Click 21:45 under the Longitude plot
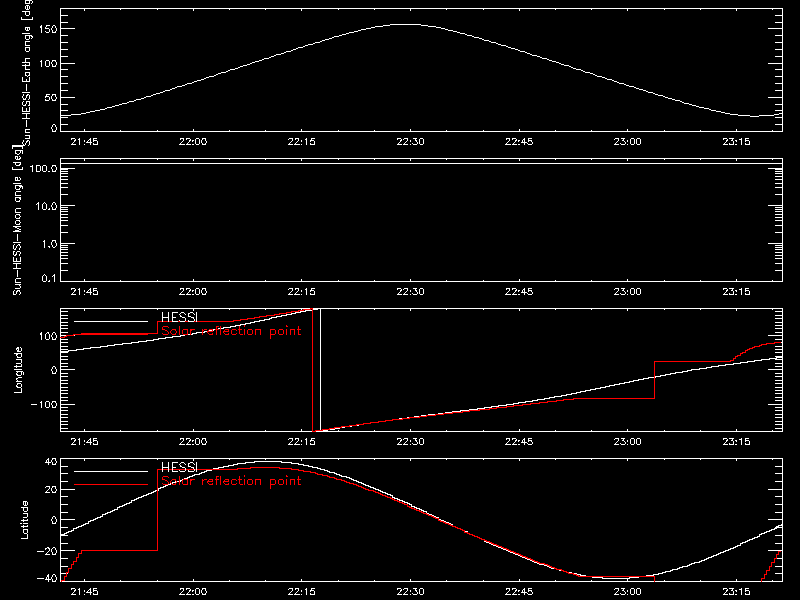800x600 pixels. pos(84,441)
